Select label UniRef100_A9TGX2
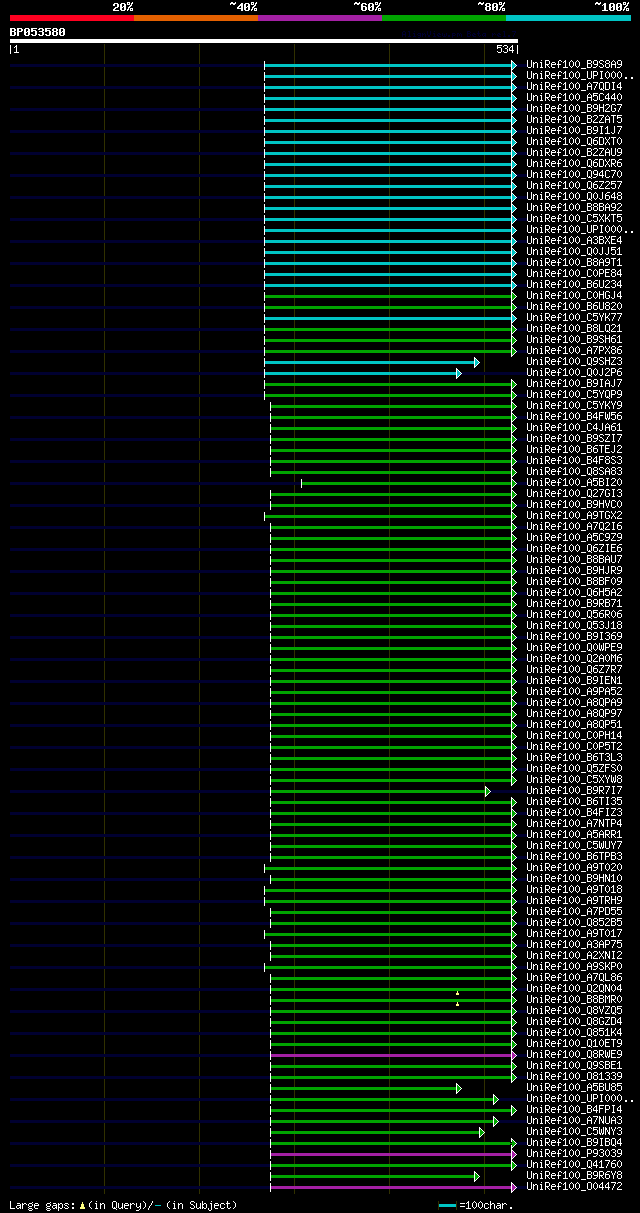The height and width of the screenshot is (1213, 640). [574, 516]
